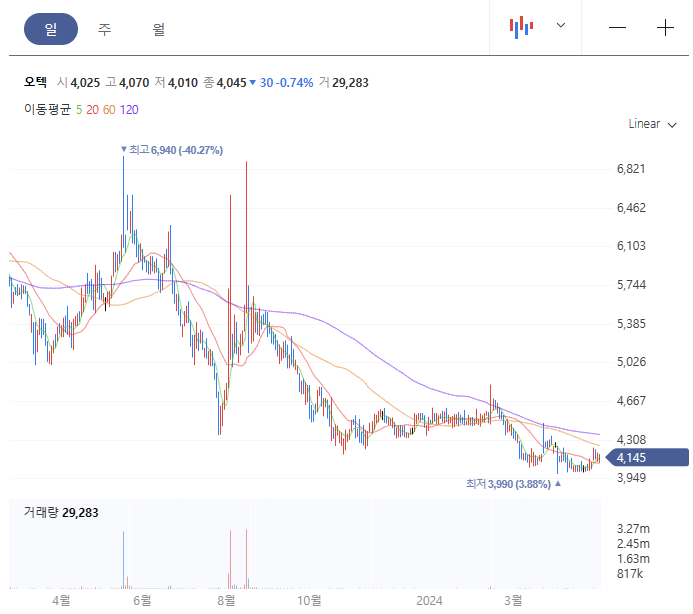Image resolution: width=693 pixels, height=614 pixels.
Task: Click the 5-day moving average value
Action: pyautogui.click(x=79, y=110)
